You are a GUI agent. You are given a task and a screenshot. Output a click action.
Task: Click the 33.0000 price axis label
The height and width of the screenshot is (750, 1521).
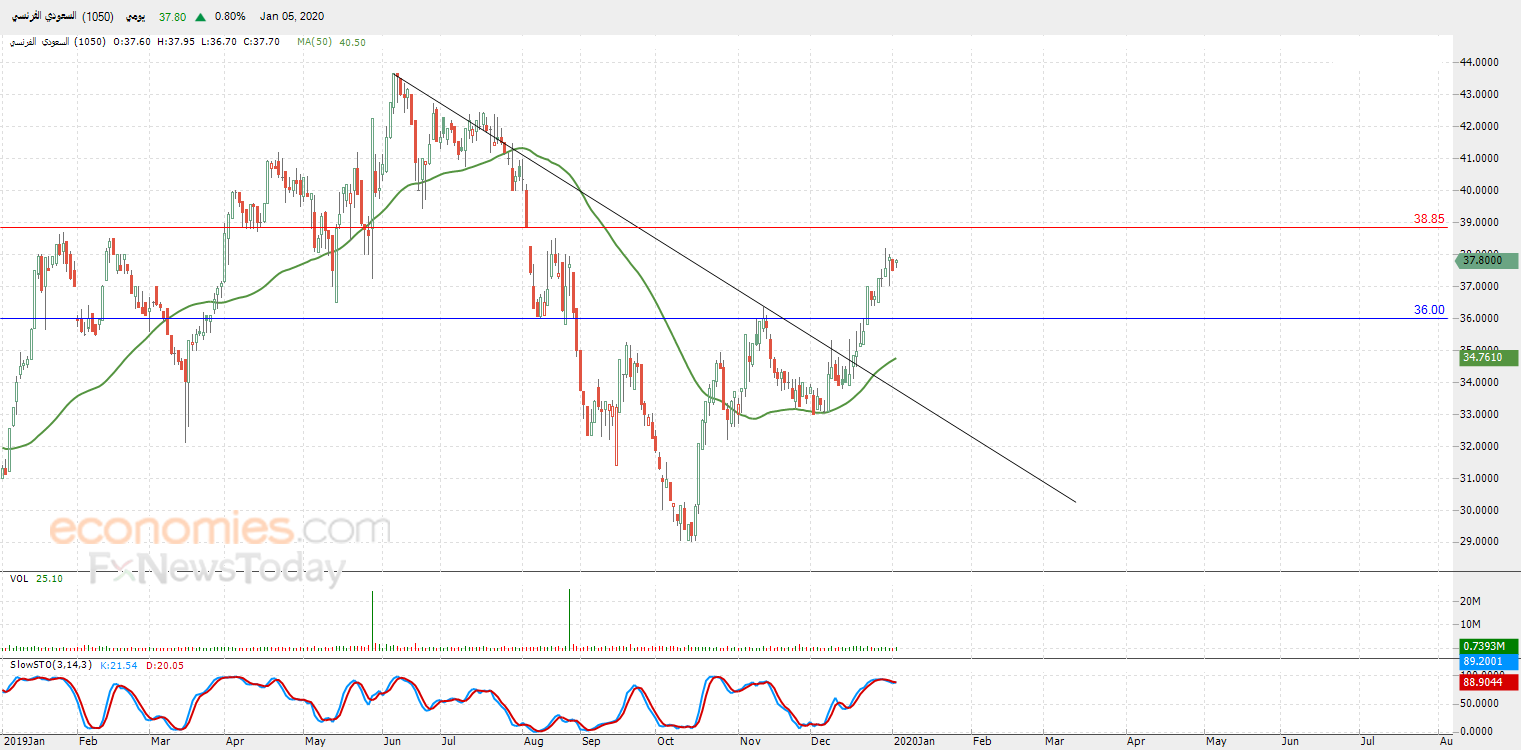(1480, 414)
